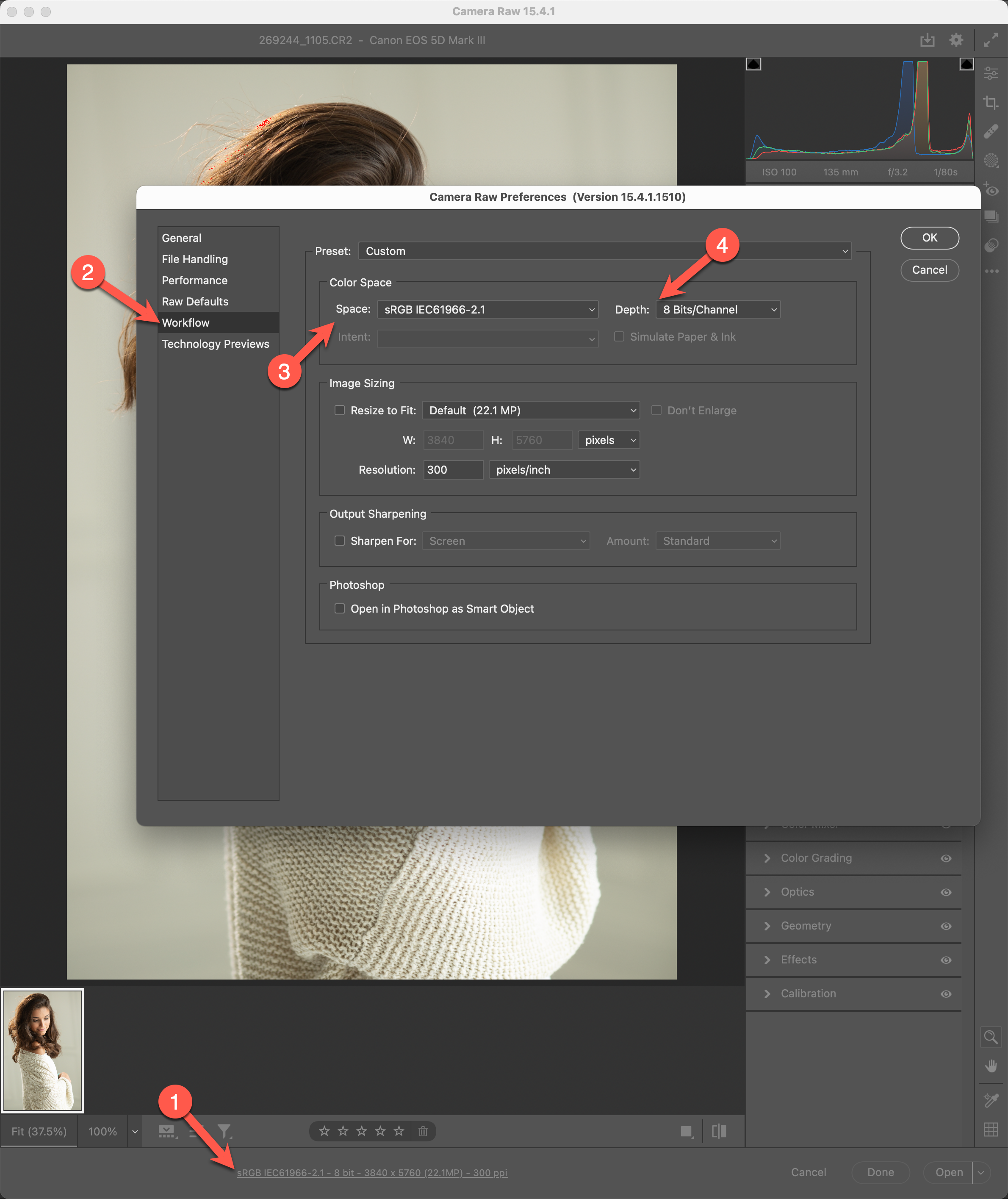Screen dimensions: 1008x1199
Task: Check Open in Photoshop as Smart Object
Action: [x=339, y=609]
